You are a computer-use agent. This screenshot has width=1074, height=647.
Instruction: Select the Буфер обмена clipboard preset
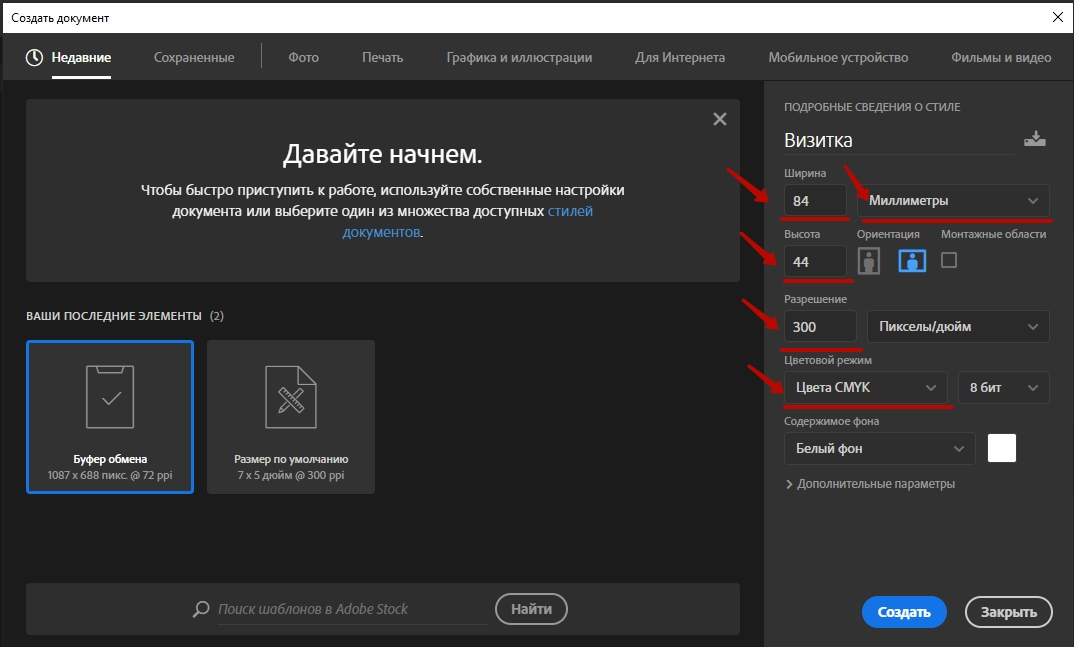(x=109, y=417)
